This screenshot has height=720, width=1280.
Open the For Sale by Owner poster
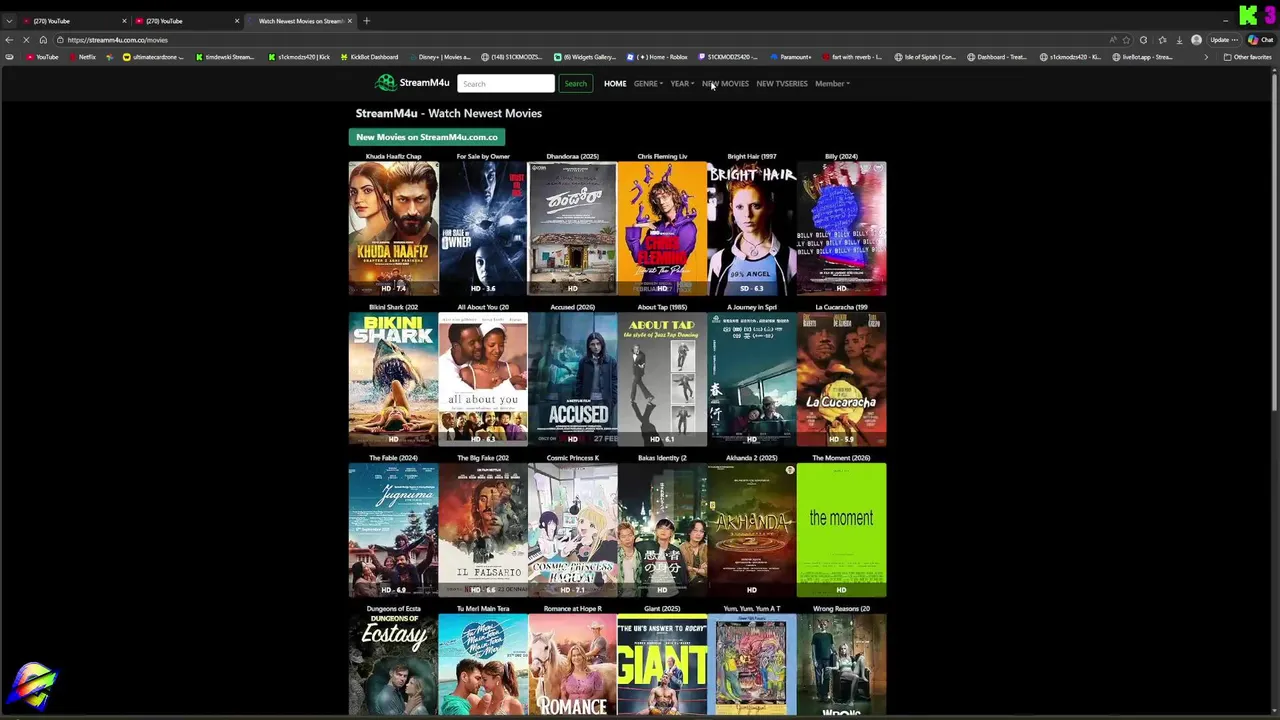[483, 229]
